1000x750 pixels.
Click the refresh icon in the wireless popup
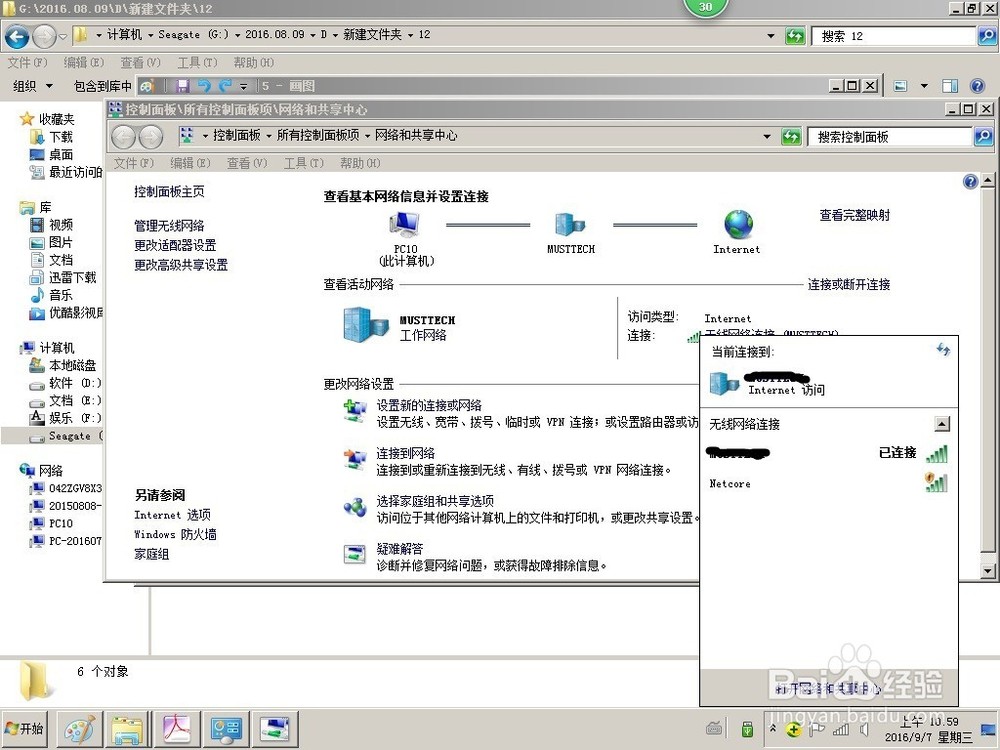tap(942, 351)
